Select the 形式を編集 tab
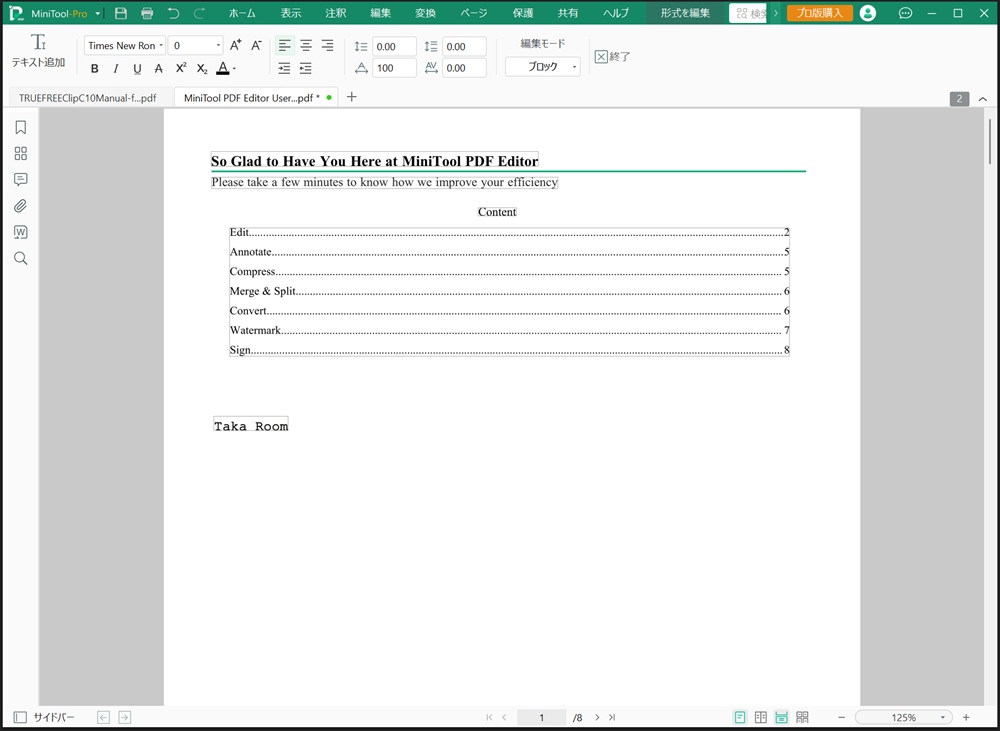1000x731 pixels. (685, 13)
